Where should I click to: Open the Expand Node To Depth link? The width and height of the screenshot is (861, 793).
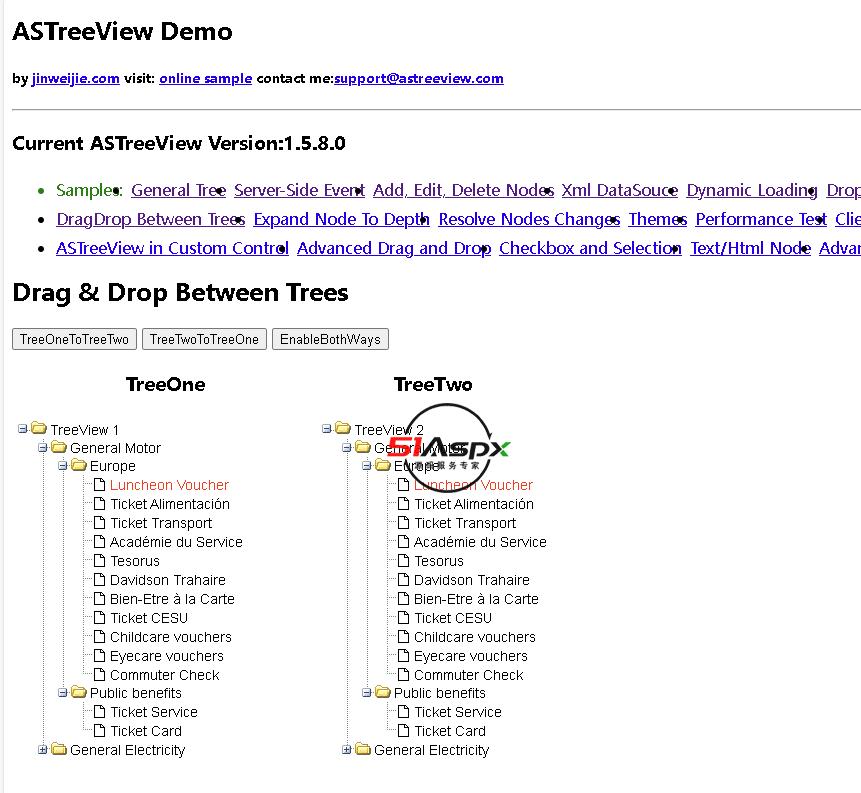pos(341,219)
